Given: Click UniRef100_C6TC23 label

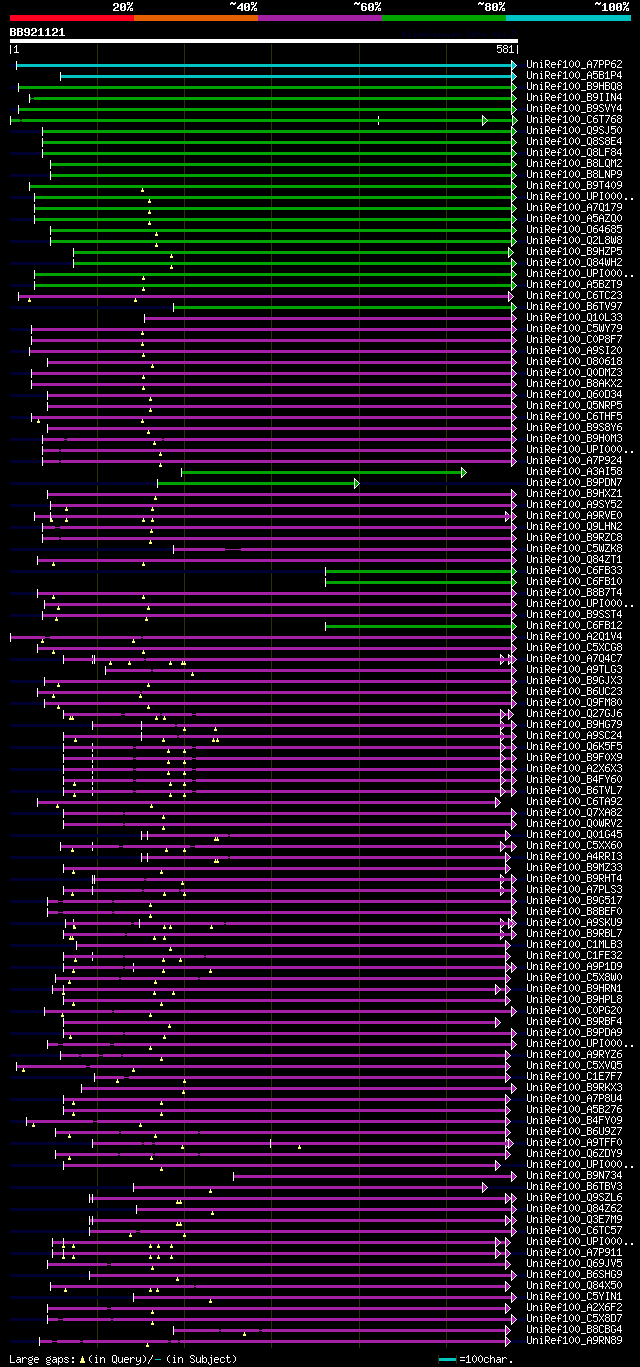Looking at the screenshot, I should [573, 296].
